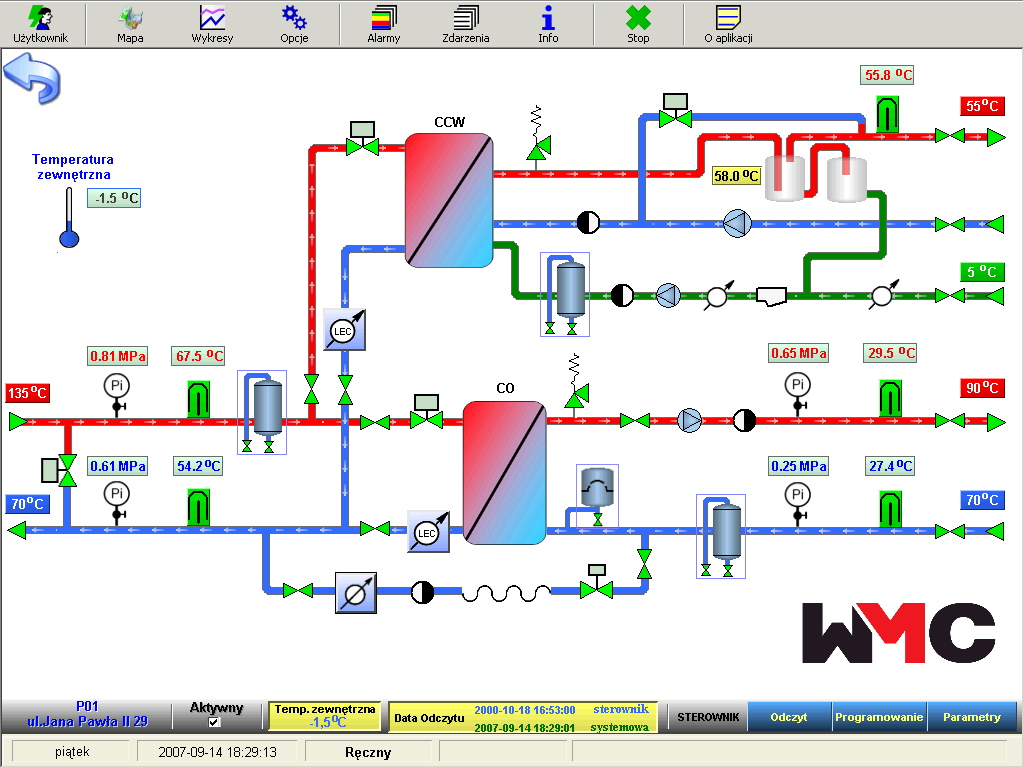The width and height of the screenshot is (1023, 767).
Task: Click the 29.5 °C temperature value
Action: click(x=891, y=353)
